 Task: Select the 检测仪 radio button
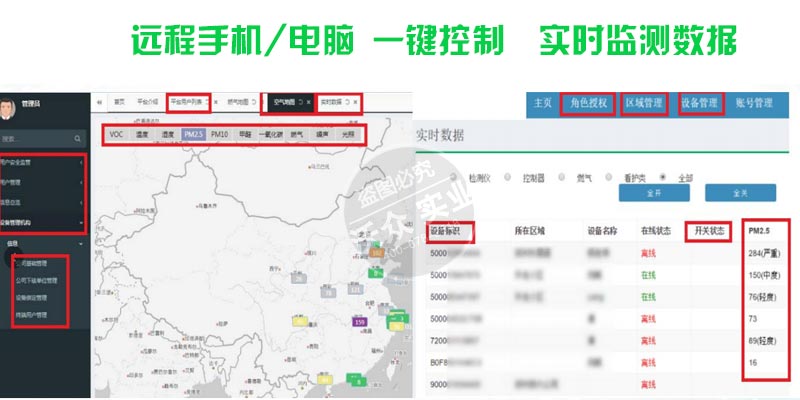[x=453, y=177]
